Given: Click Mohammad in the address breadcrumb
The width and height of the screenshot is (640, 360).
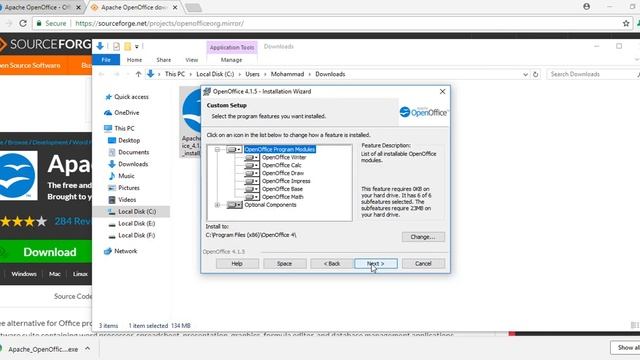Looking at the screenshot, I should tap(287, 74).
